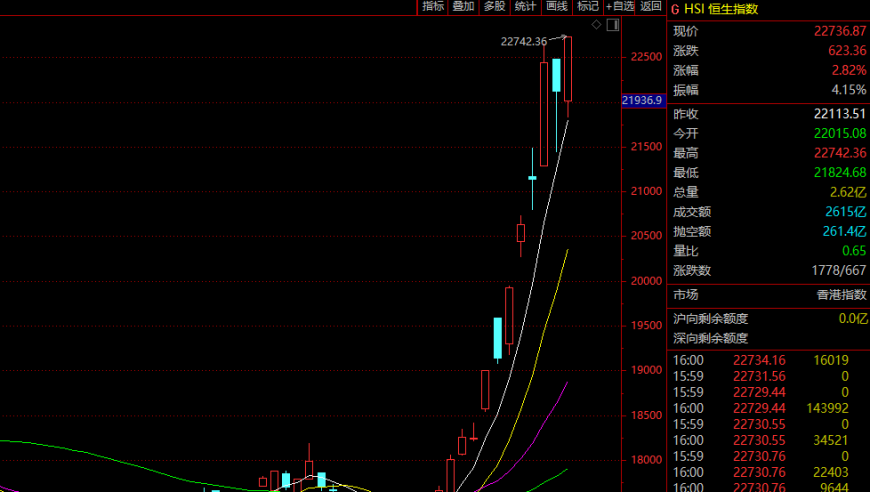This screenshot has height=492, width=870.
Task: Click the 昨收 value 22113.51
Action: 840,114
